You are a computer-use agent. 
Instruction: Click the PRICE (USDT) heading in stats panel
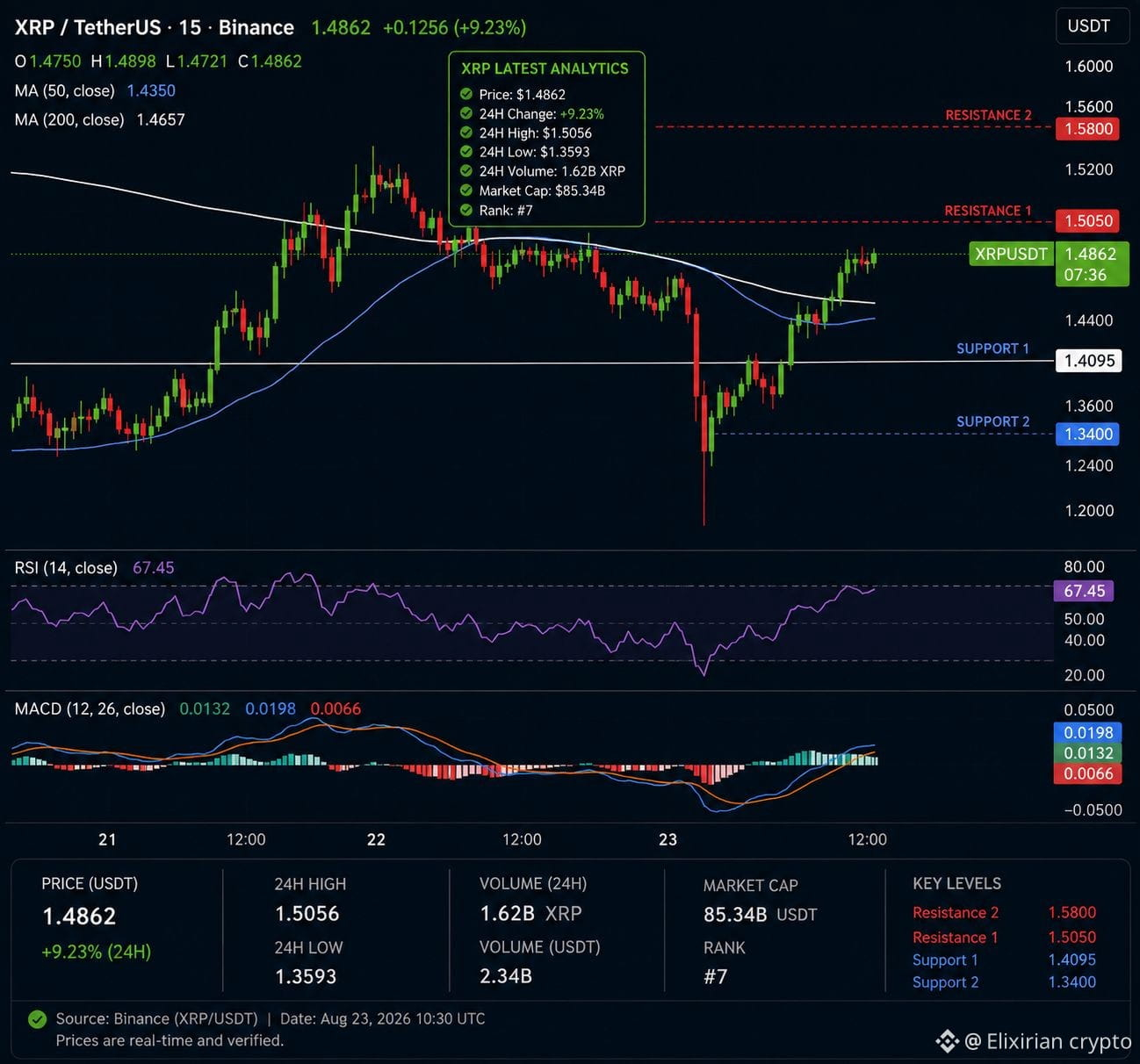point(90,884)
